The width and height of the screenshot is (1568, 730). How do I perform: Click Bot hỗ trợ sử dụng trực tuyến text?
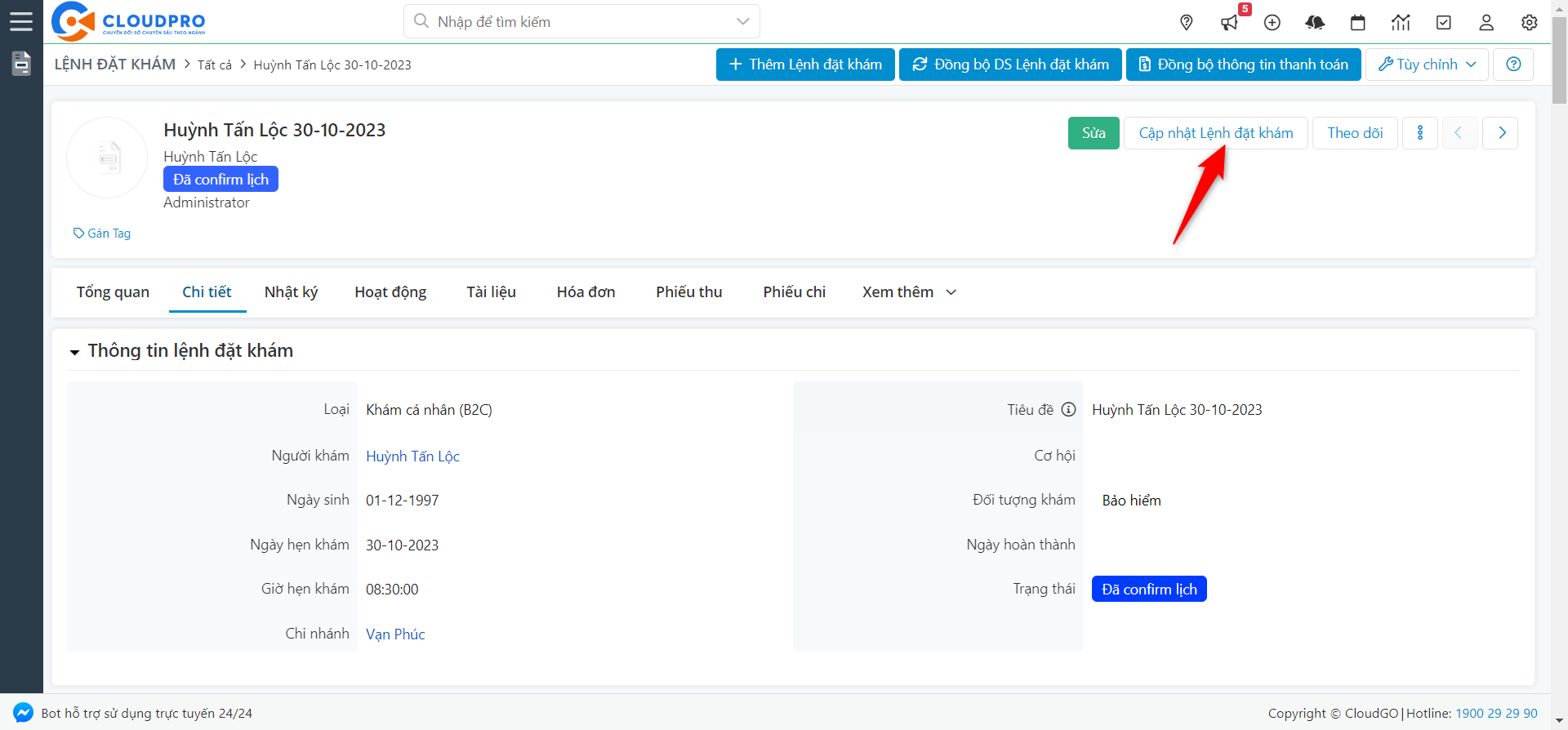click(x=147, y=713)
